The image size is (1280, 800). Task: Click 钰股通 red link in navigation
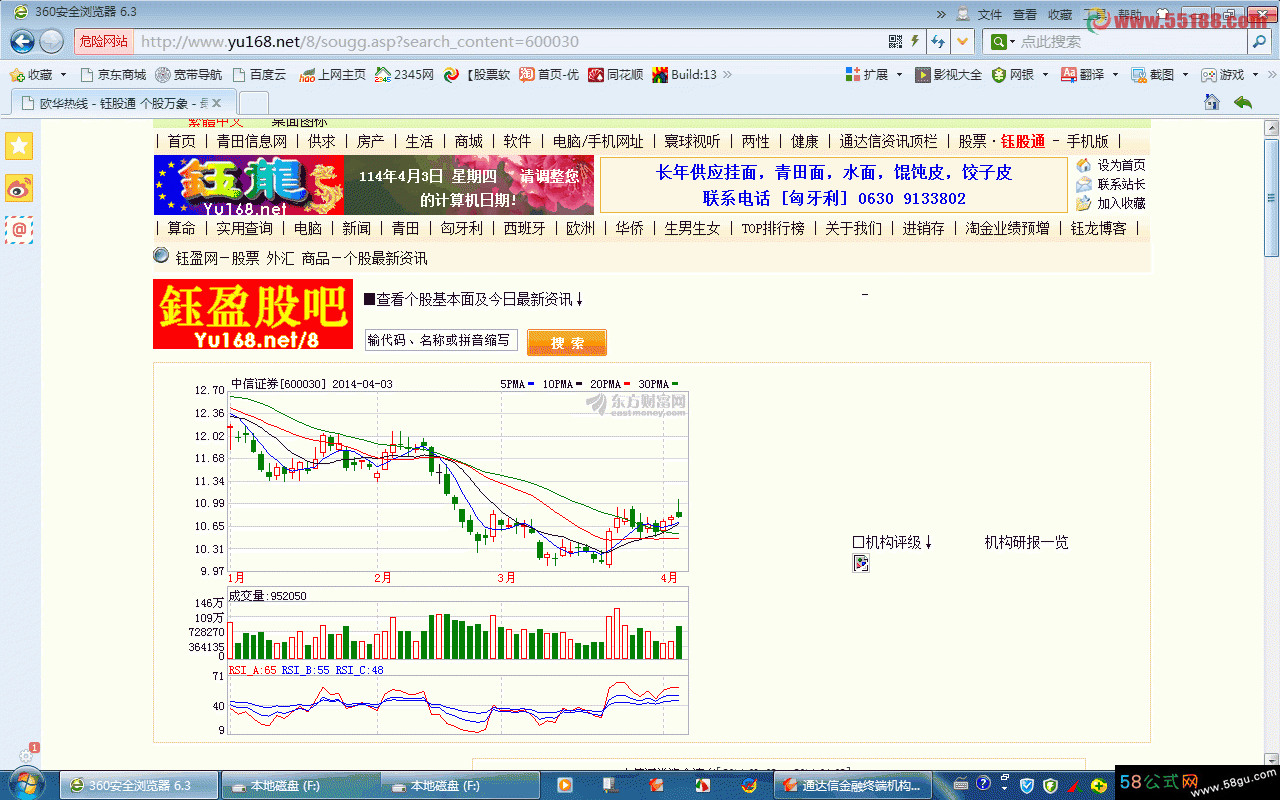[1023, 141]
